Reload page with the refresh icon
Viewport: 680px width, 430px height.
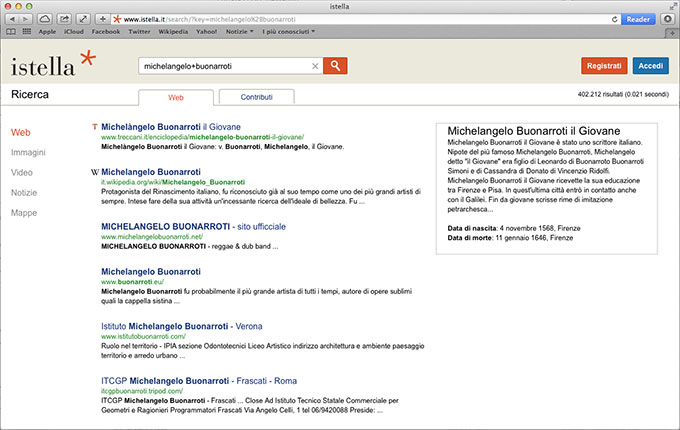615,19
